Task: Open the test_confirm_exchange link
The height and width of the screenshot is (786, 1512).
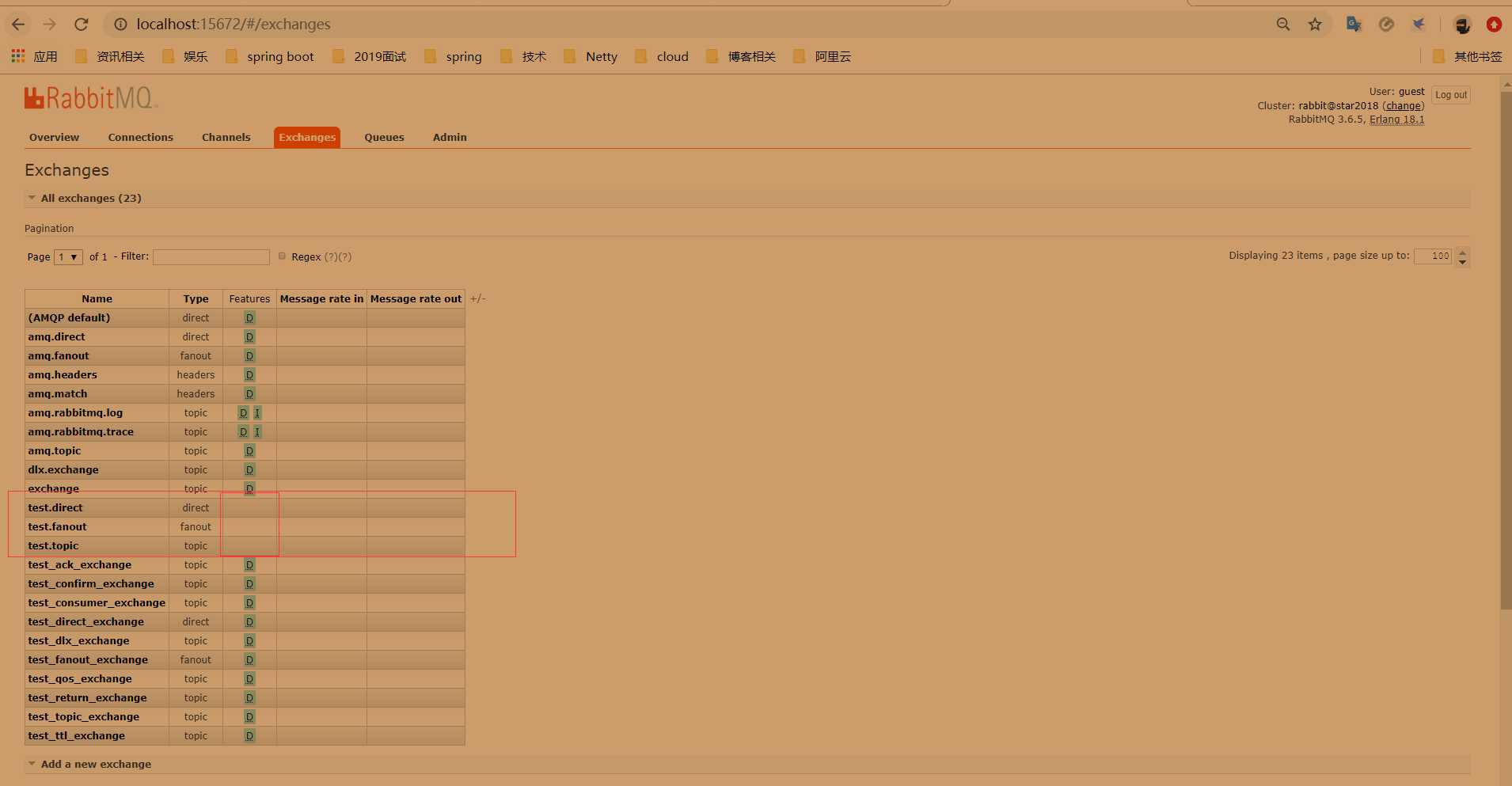Action: click(91, 584)
